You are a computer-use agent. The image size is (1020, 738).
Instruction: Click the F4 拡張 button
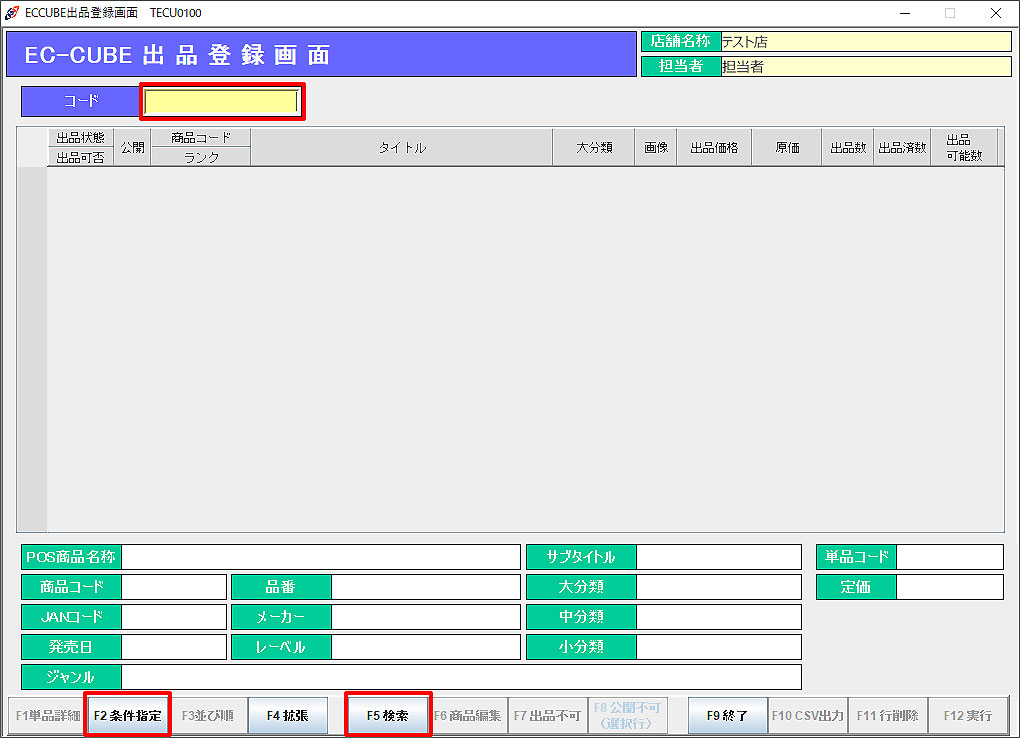(x=287, y=716)
